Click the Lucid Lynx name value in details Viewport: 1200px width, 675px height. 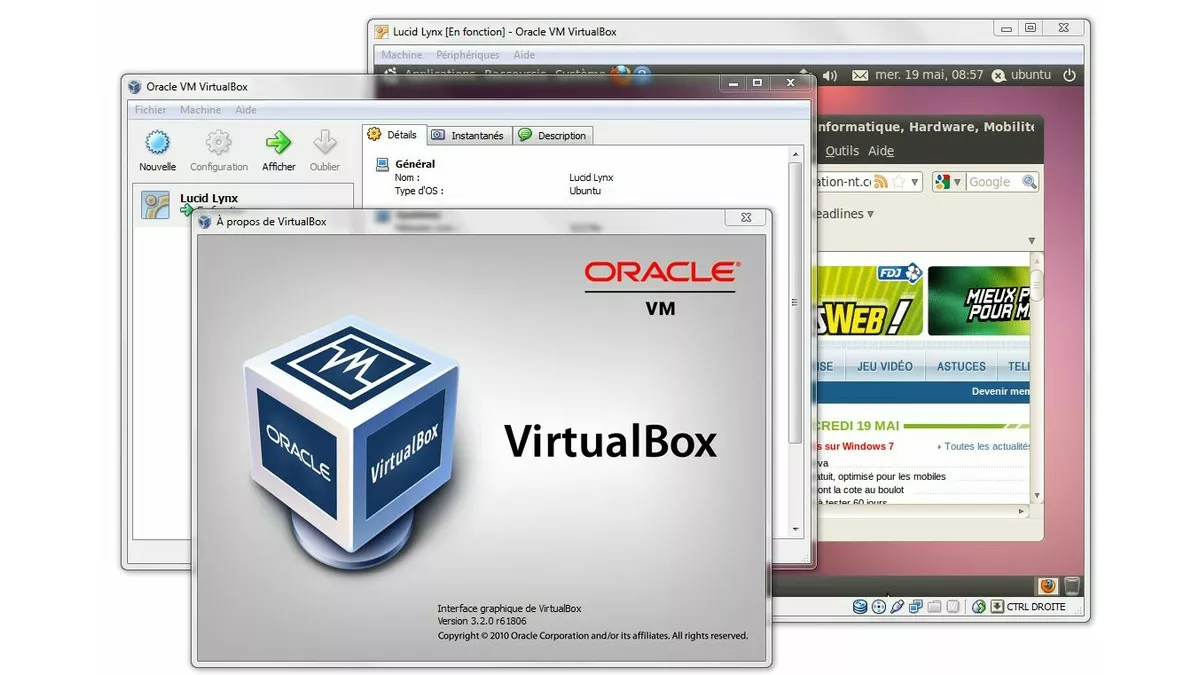coord(591,178)
